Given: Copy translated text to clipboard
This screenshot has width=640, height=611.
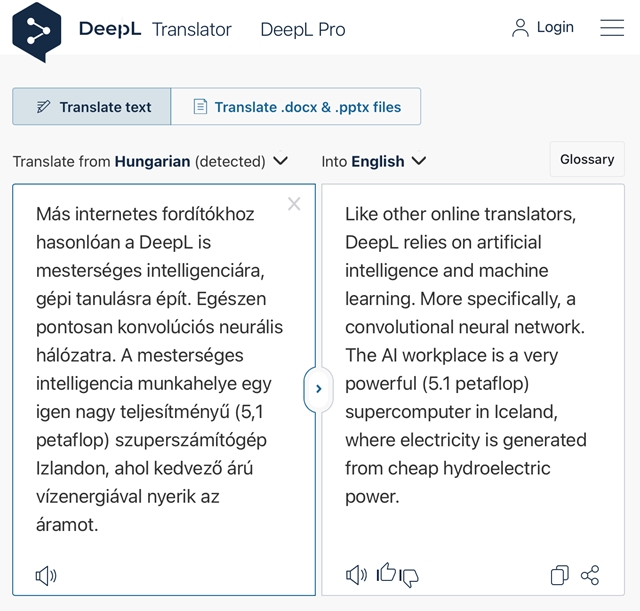Looking at the screenshot, I should pyautogui.click(x=560, y=575).
